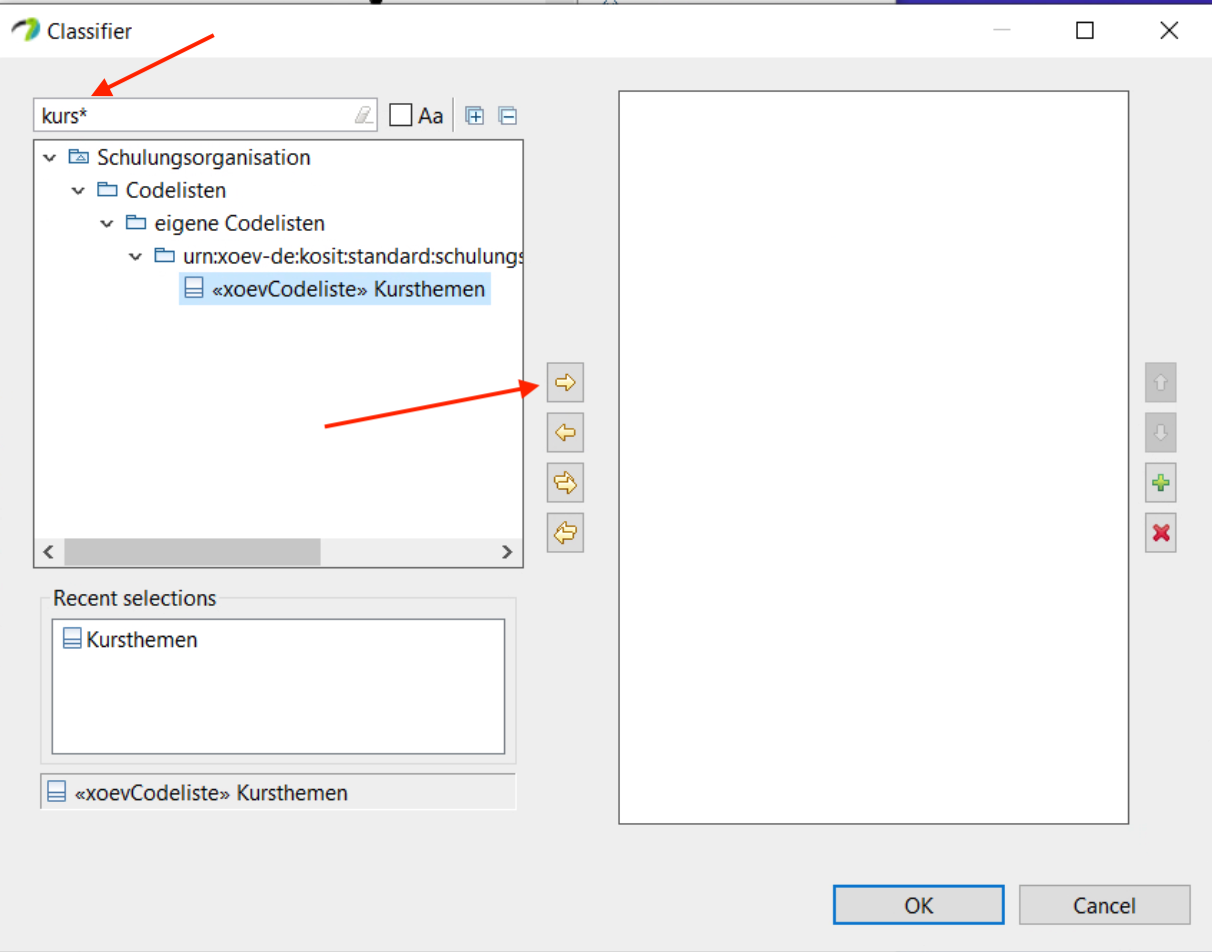
Task: Click the remove-all double left arrow button
Action: pyautogui.click(x=565, y=533)
